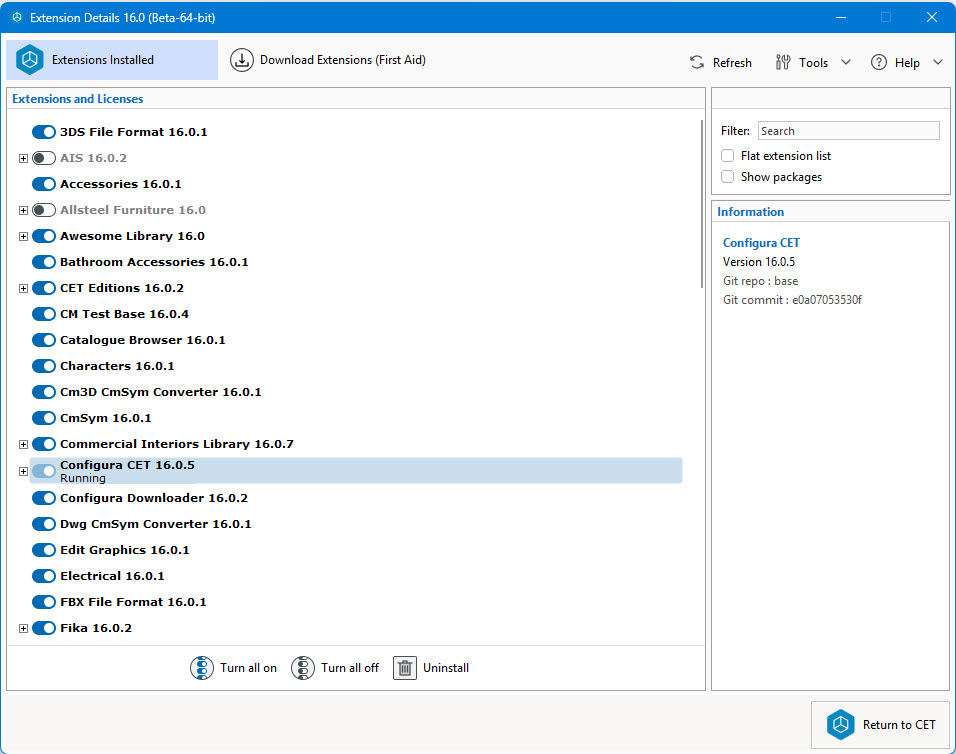Screen dimensions: 956x754
Task: Disable the 3DS File Format extension
Action: coord(44,131)
